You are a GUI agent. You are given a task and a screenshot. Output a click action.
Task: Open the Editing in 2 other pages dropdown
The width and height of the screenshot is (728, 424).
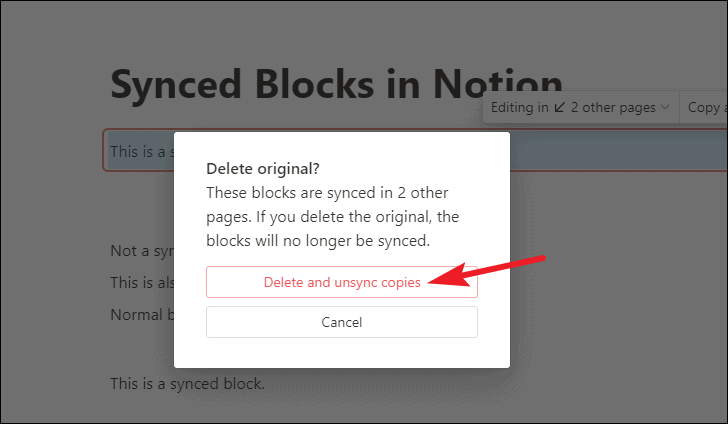[581, 107]
